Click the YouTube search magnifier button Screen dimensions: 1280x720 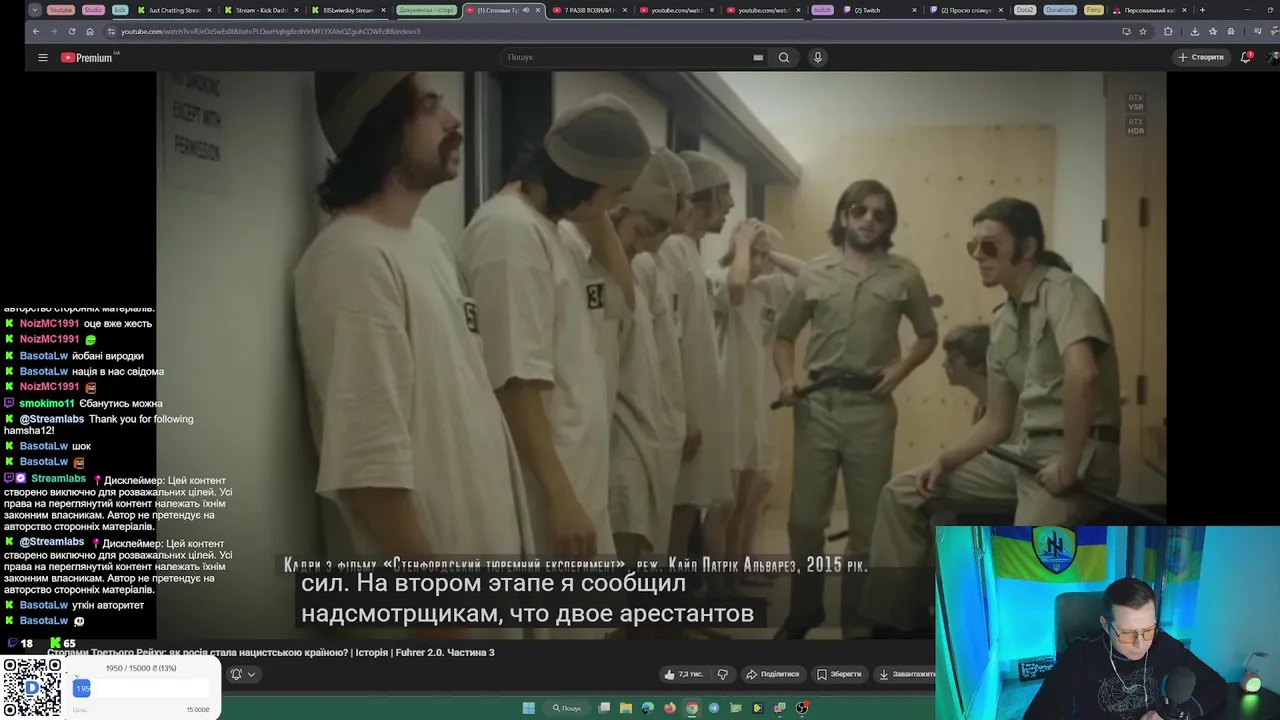784,57
